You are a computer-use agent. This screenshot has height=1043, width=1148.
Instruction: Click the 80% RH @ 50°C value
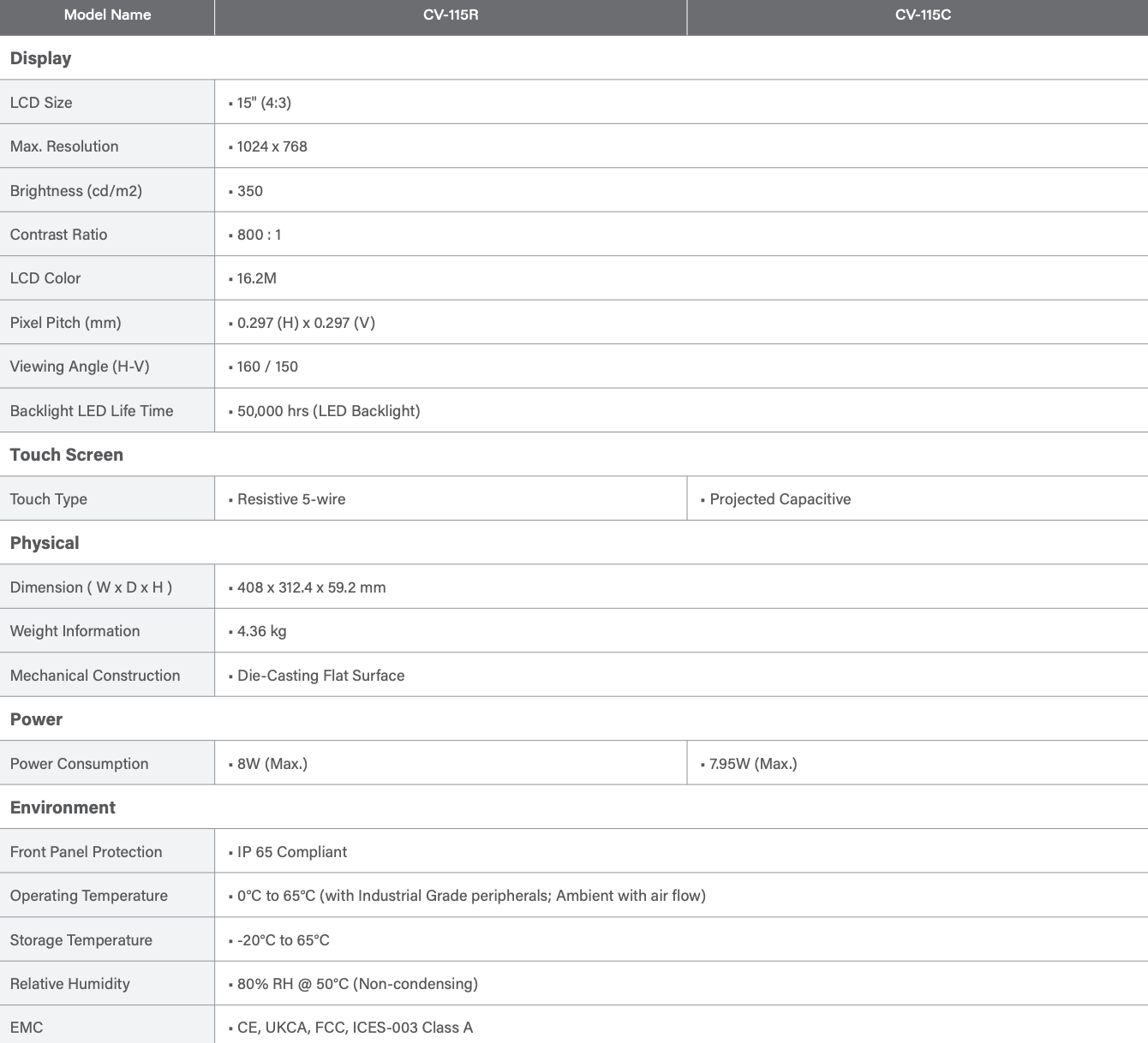pyautogui.click(x=358, y=984)
